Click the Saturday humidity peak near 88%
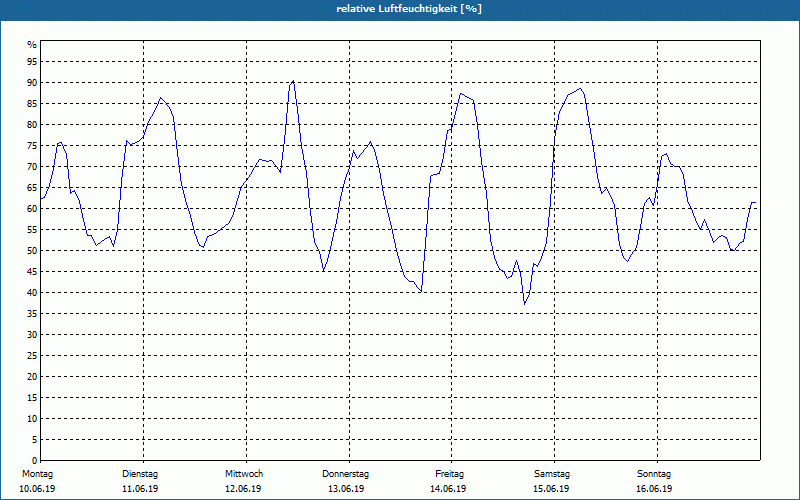 [580, 89]
